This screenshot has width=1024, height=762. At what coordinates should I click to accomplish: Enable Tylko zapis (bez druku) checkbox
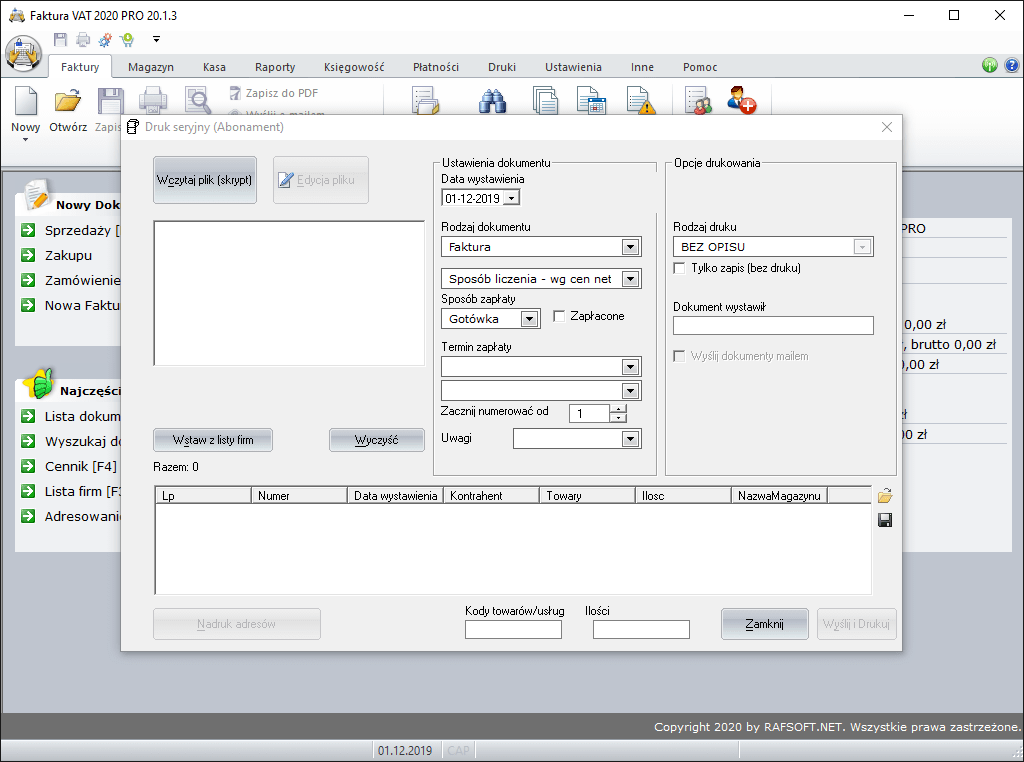point(679,268)
